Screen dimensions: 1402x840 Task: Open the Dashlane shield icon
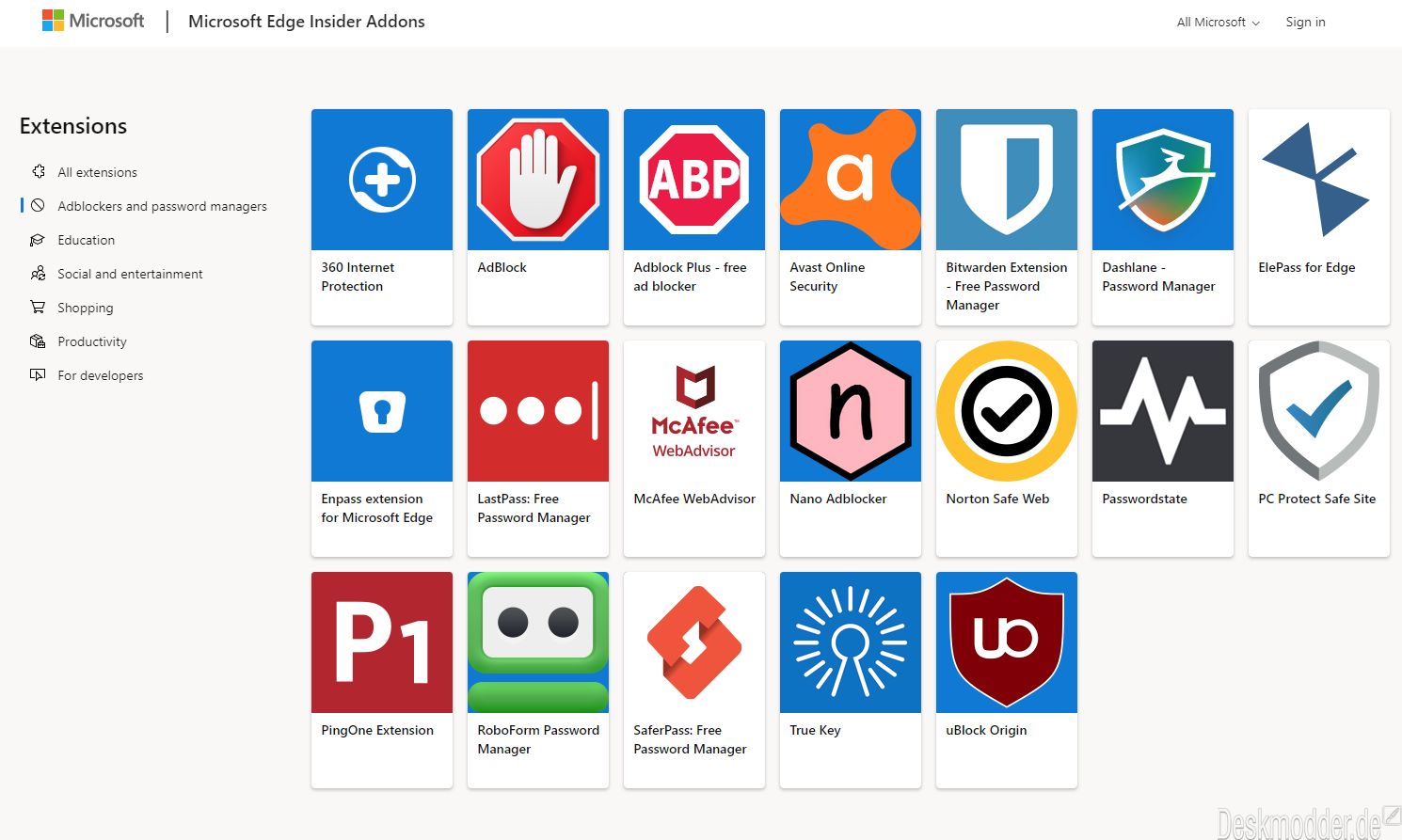[1163, 180]
